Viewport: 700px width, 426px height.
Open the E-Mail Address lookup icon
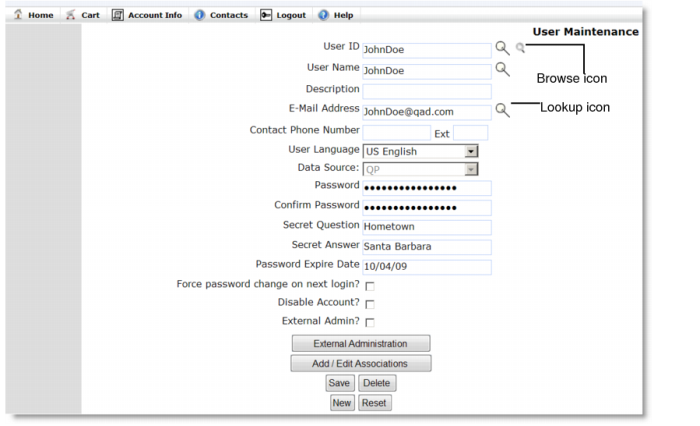(x=502, y=110)
